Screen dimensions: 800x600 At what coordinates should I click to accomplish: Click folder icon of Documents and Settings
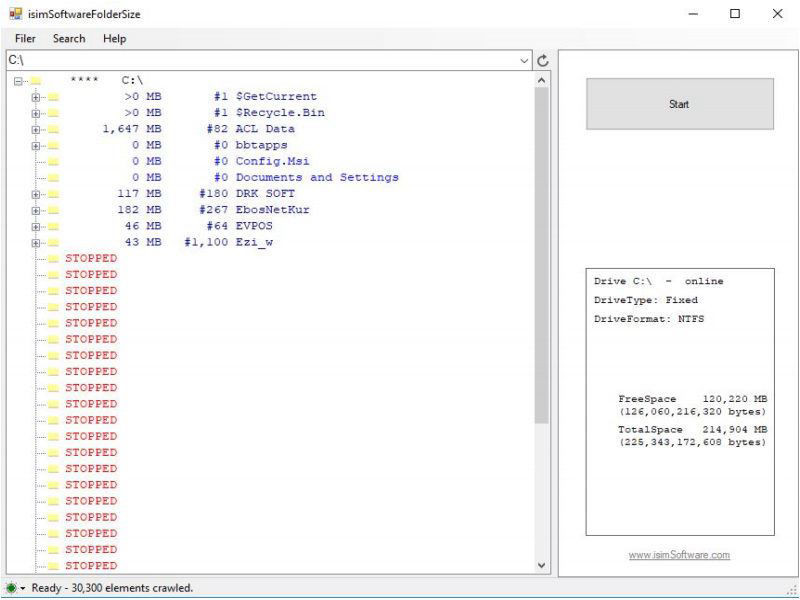pyautogui.click(x=54, y=178)
